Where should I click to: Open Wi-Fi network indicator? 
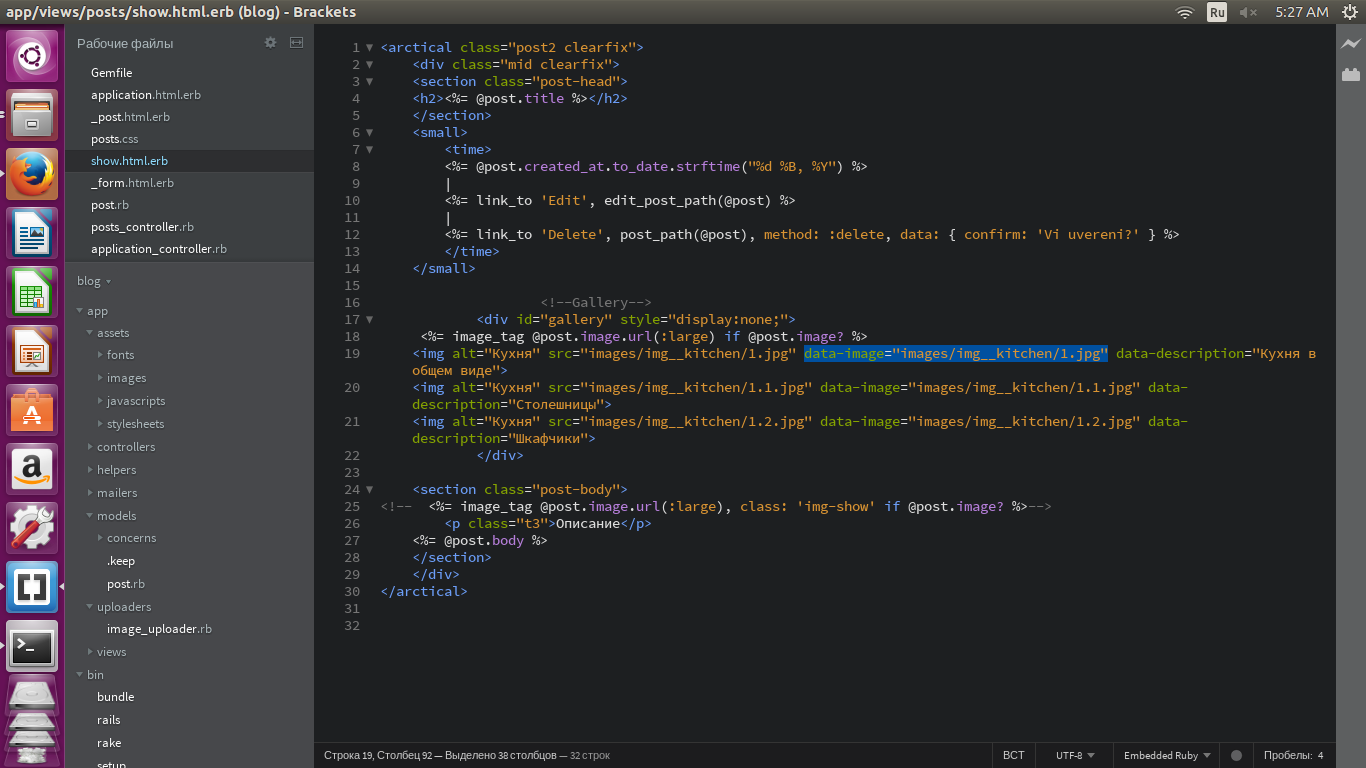[x=1185, y=12]
